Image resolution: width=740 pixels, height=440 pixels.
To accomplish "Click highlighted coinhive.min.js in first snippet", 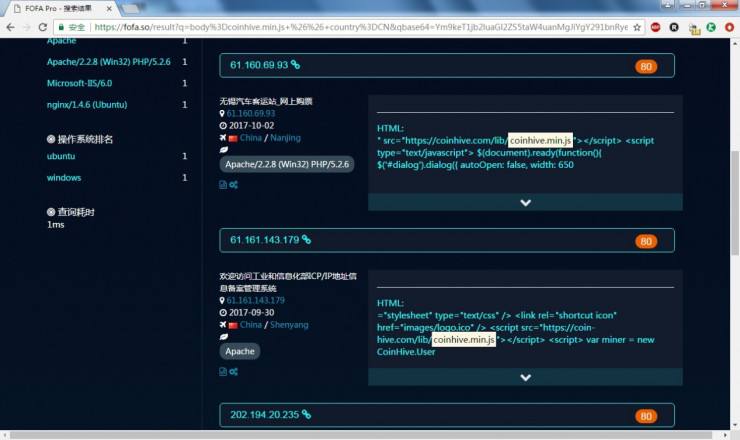I will coord(540,140).
